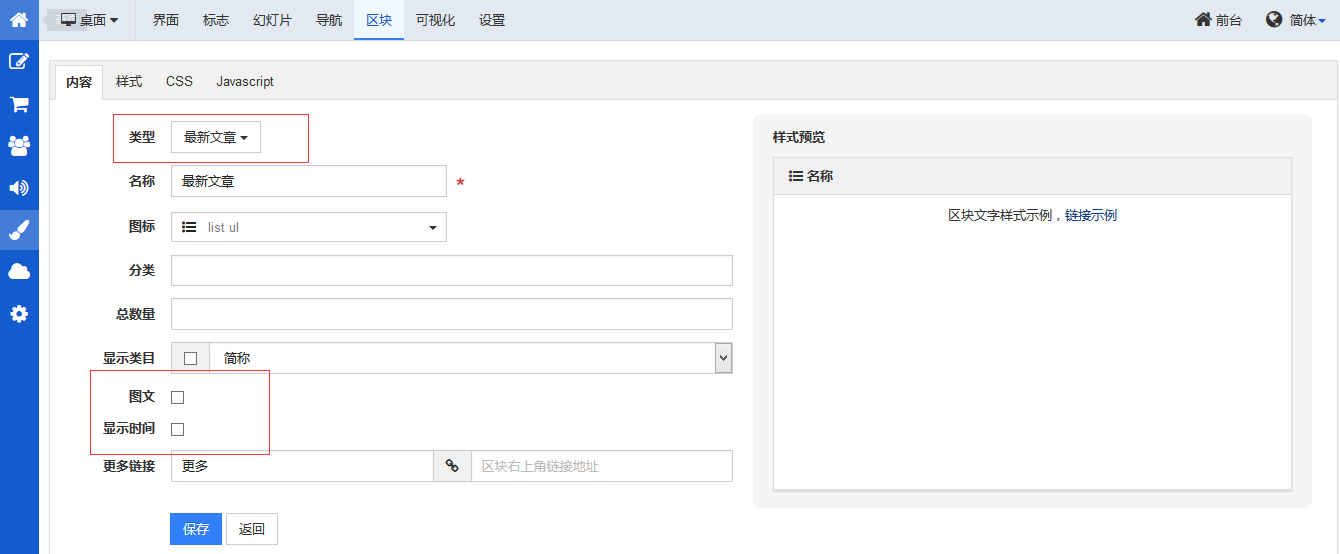This screenshot has height=554, width=1340.
Task: Tick the 显示时间 checkbox
Action: pyautogui.click(x=178, y=429)
